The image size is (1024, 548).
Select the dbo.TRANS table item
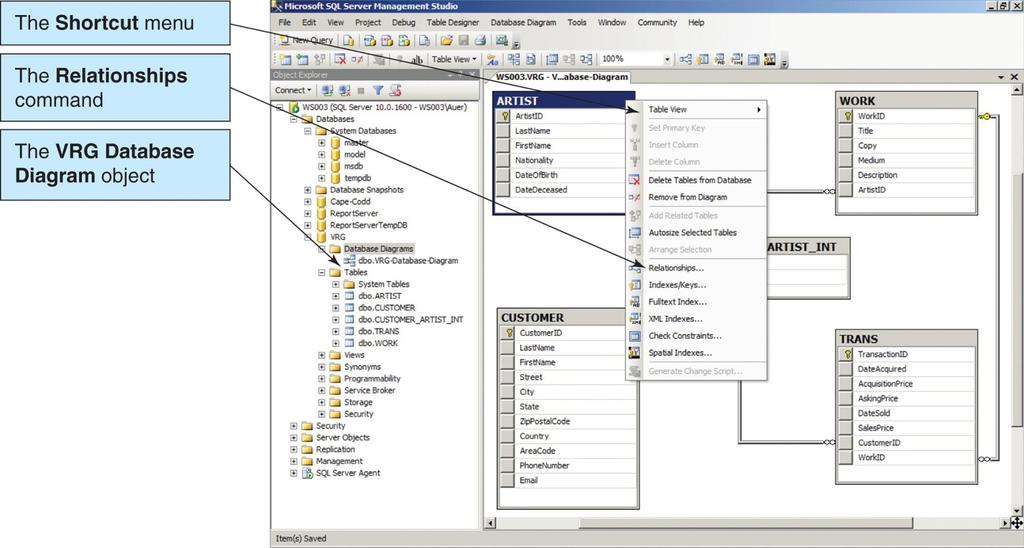[x=378, y=331]
